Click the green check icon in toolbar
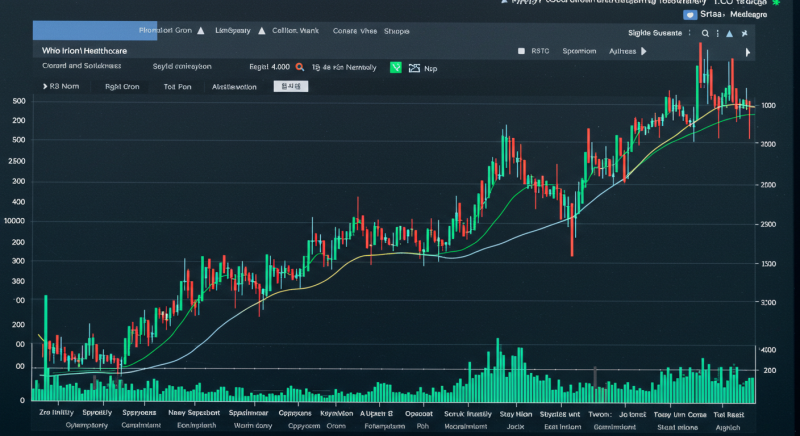This screenshot has width=800, height=436. [395, 67]
